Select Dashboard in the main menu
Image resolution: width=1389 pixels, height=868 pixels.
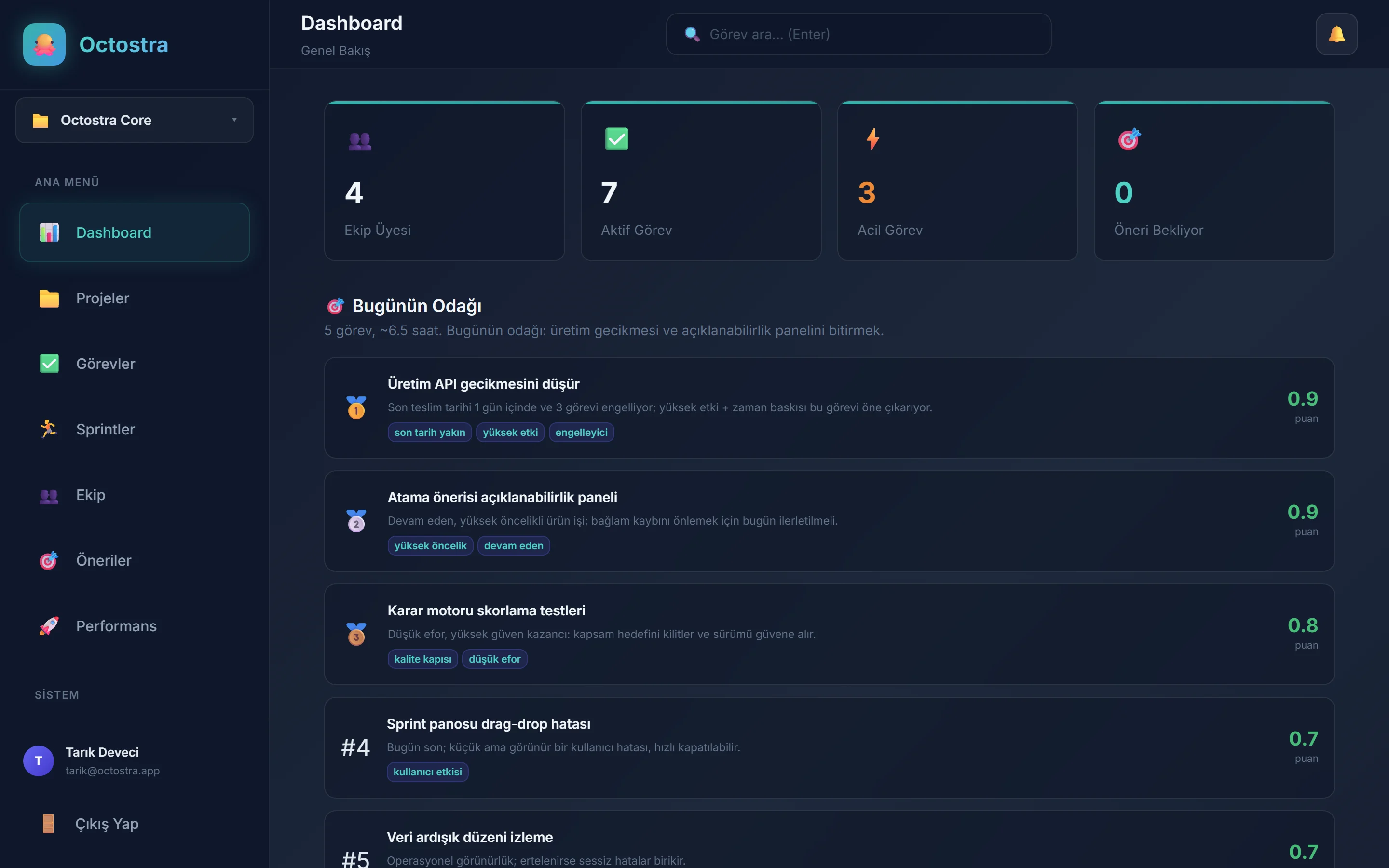coord(134,232)
